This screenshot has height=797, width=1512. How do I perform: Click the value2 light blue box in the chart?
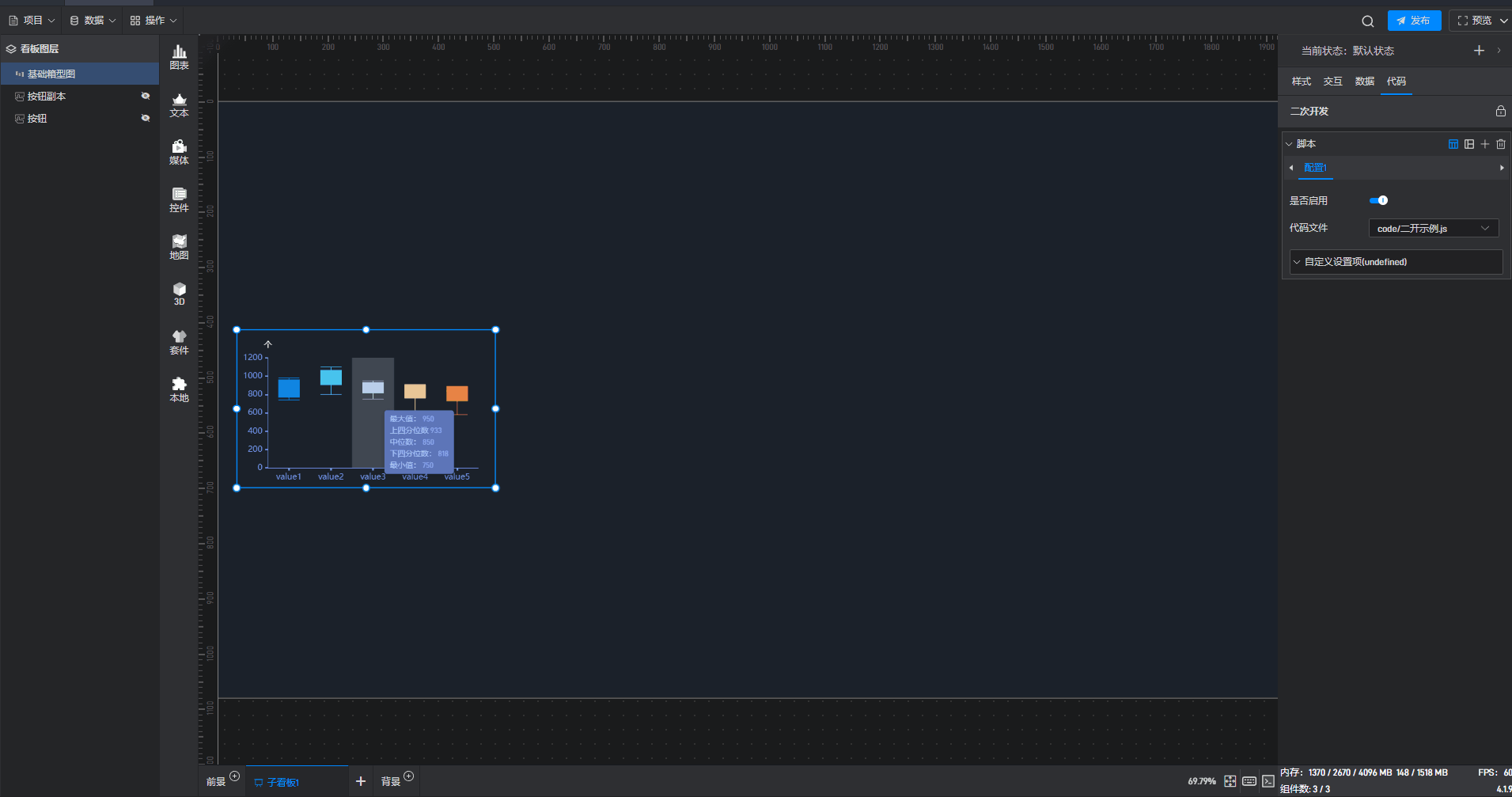331,377
